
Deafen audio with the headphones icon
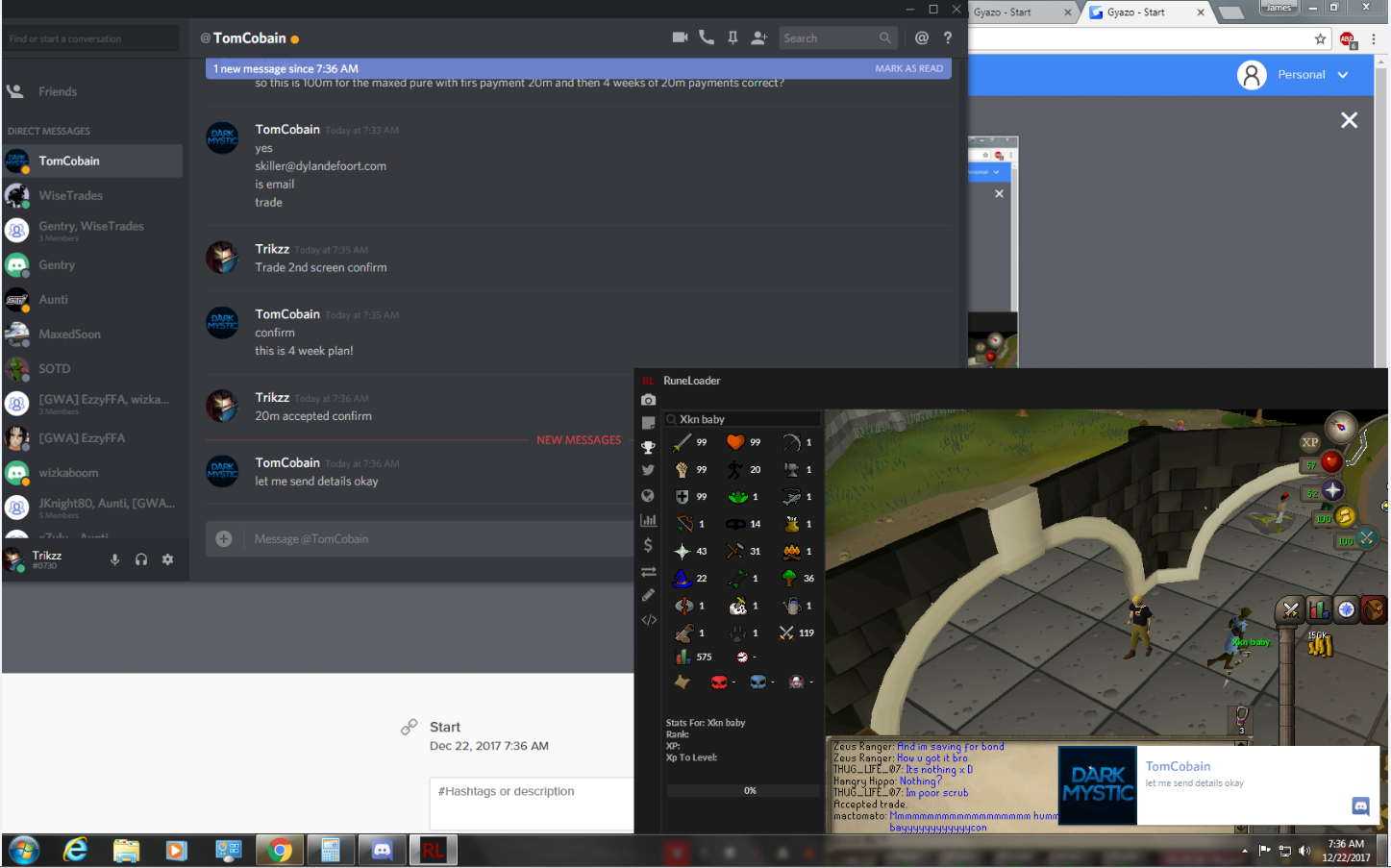[x=141, y=559]
